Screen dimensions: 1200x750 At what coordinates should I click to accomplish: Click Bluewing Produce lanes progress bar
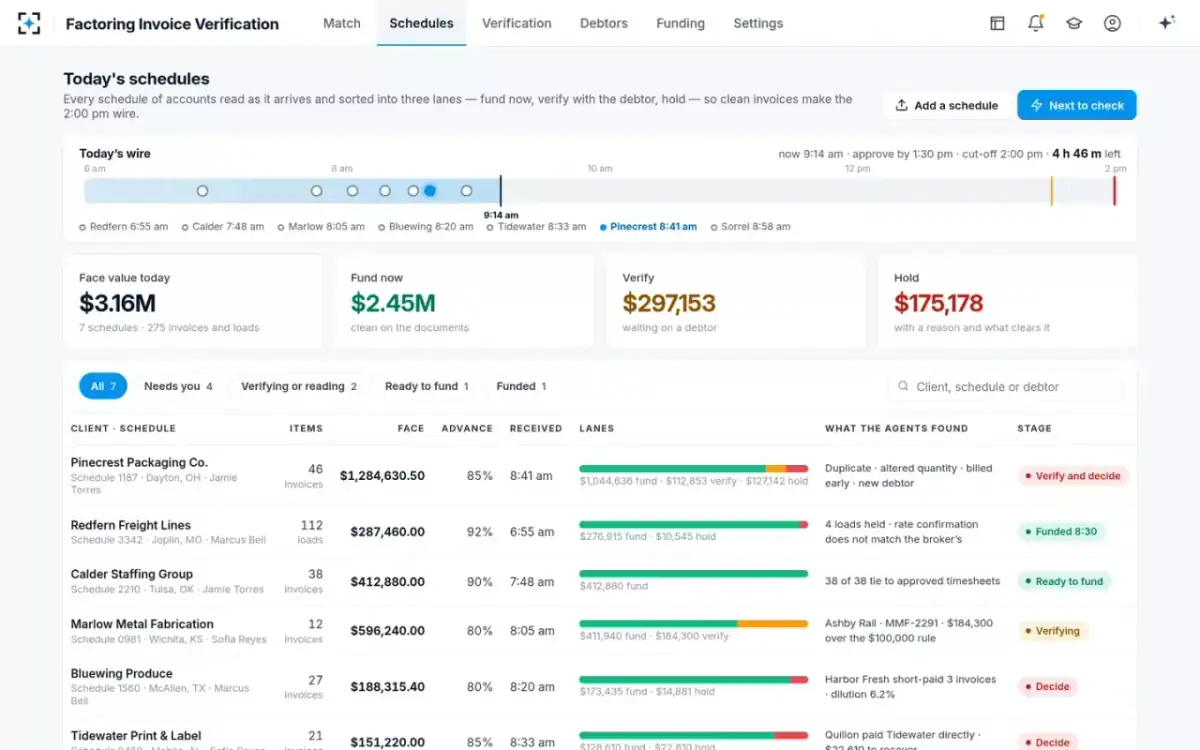pos(693,679)
